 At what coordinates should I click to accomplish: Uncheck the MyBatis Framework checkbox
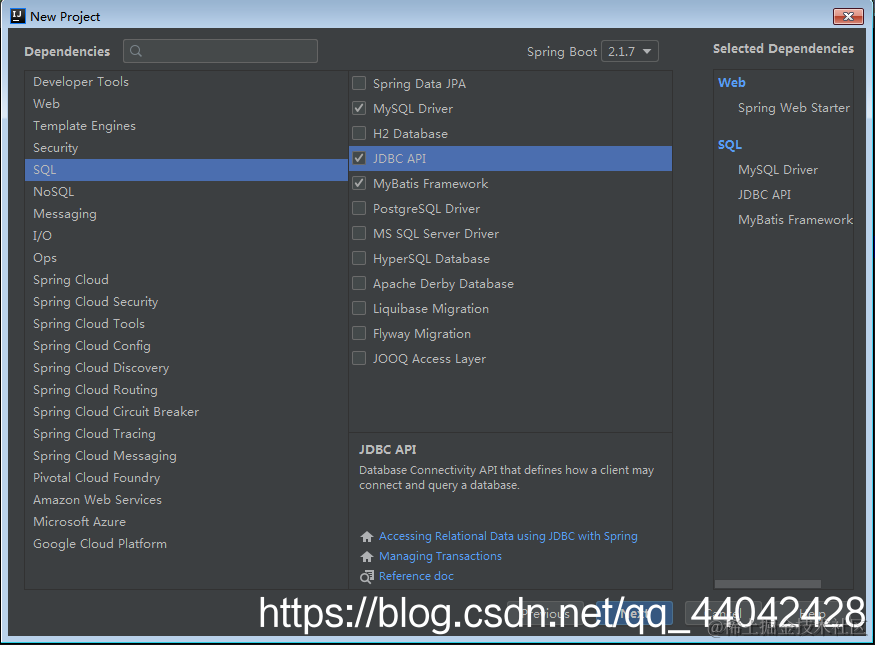tap(359, 183)
